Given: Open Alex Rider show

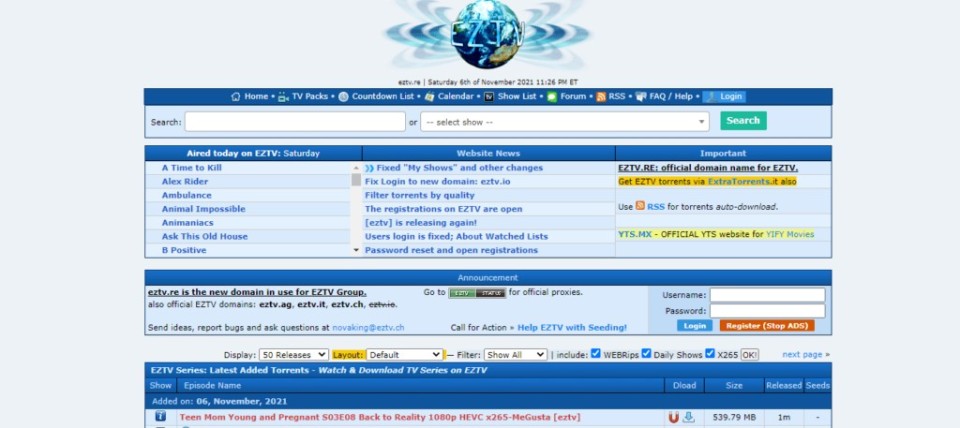Looking at the screenshot, I should coord(185,182).
